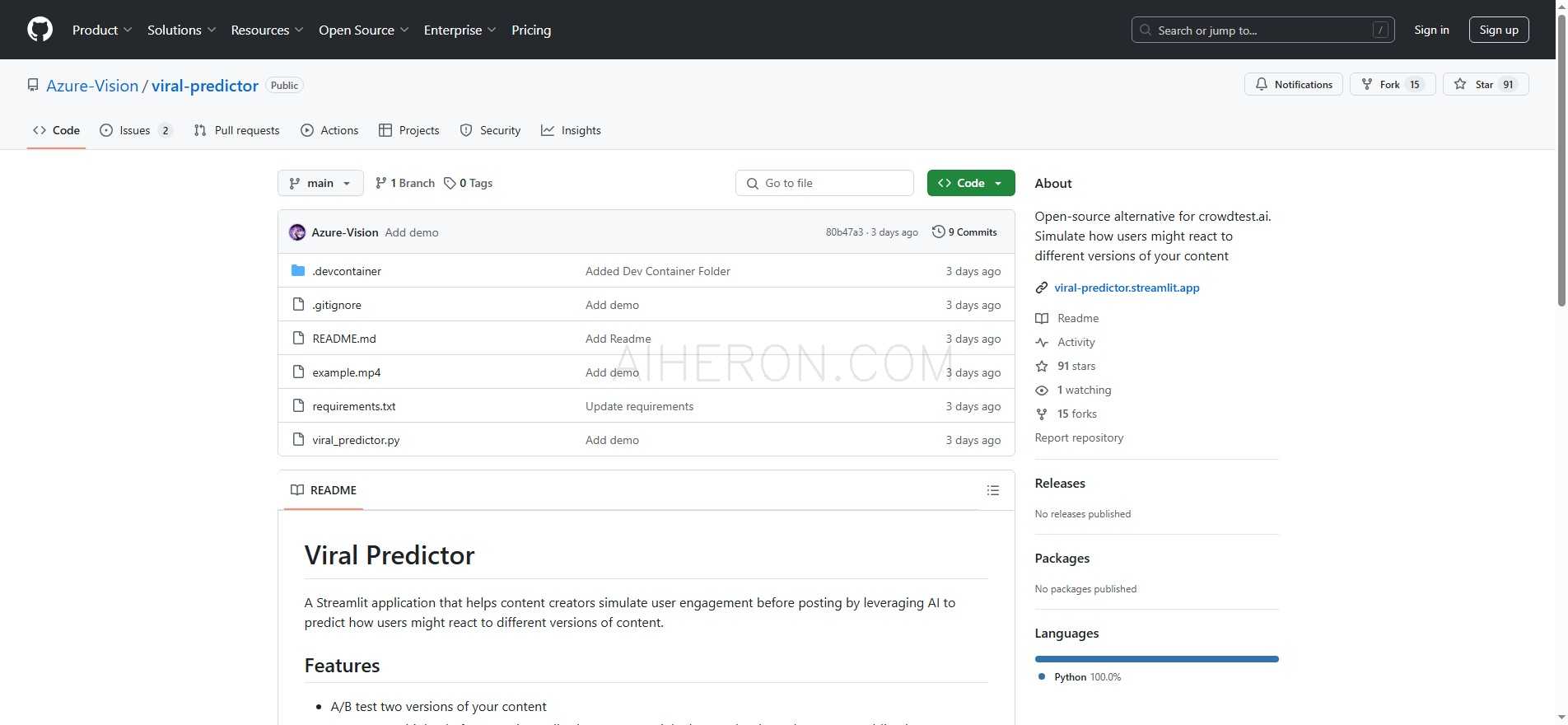The width and height of the screenshot is (1568, 725).
Task: Expand the Open Source menu
Action: (363, 30)
